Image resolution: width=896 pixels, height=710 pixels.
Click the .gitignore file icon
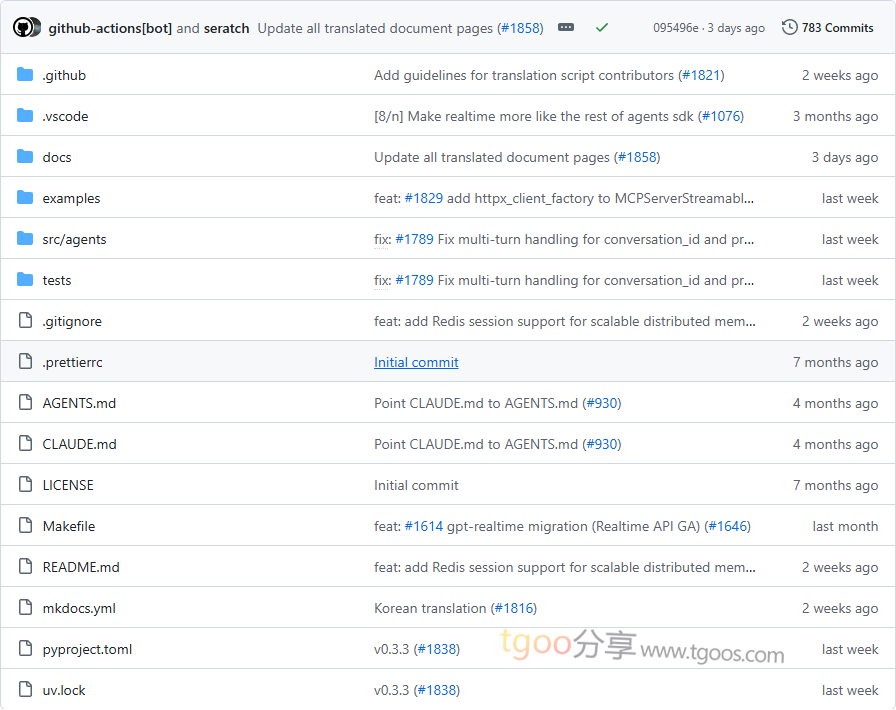coord(25,321)
